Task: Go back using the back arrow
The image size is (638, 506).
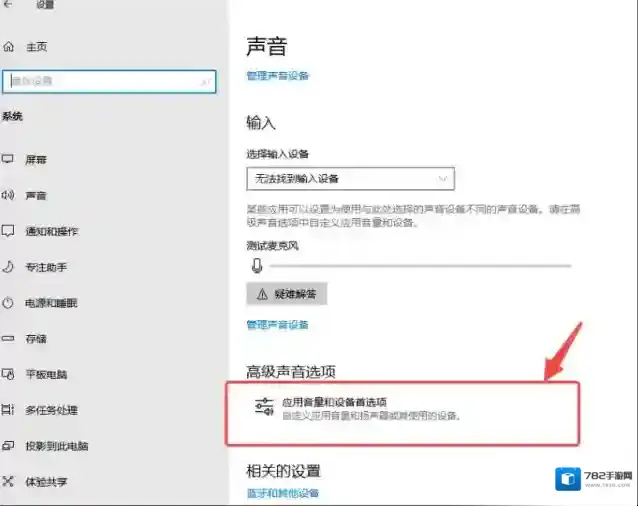Action: 7,4
